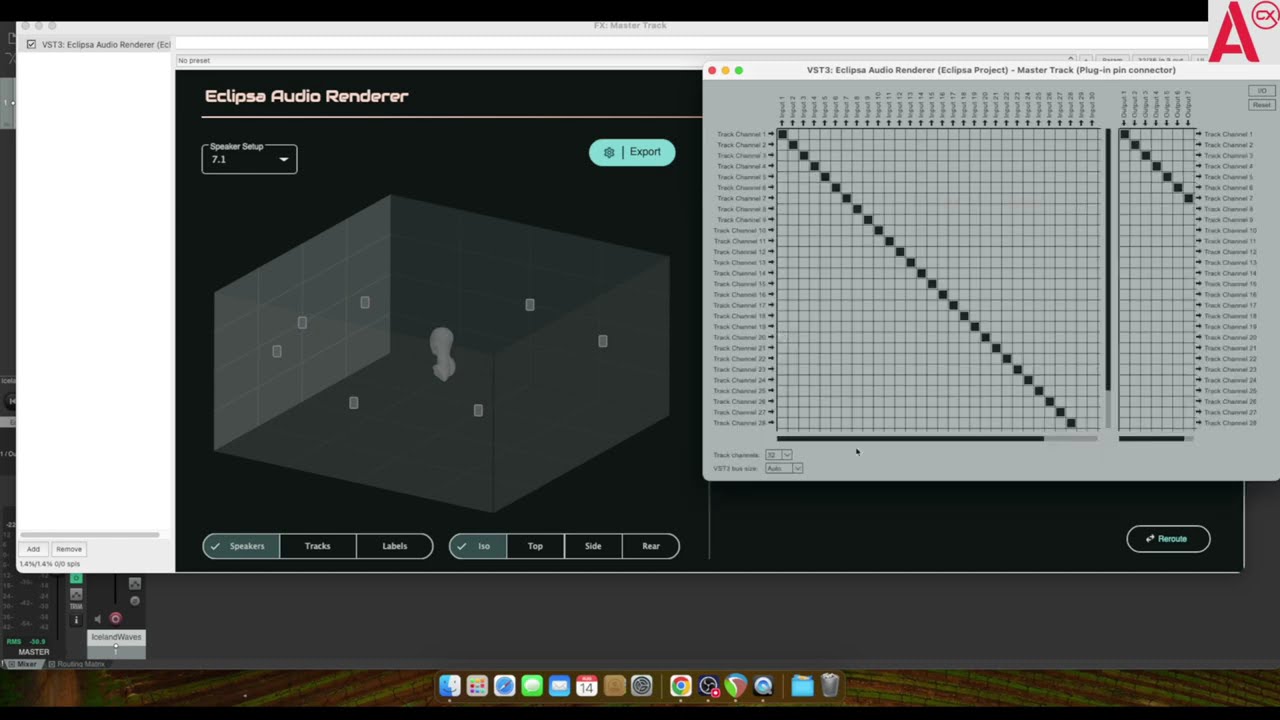Click the I/O button in pin connector
Screen dimensions: 1280x720
point(1262,91)
